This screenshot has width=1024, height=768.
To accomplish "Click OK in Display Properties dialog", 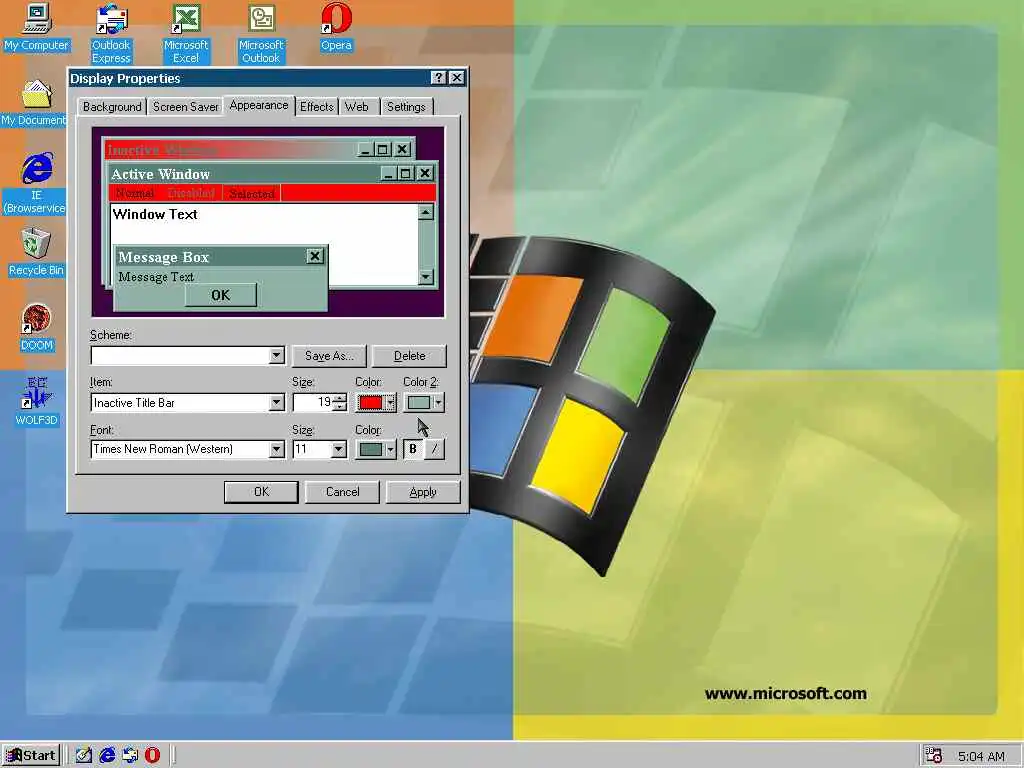I will click(x=261, y=492).
